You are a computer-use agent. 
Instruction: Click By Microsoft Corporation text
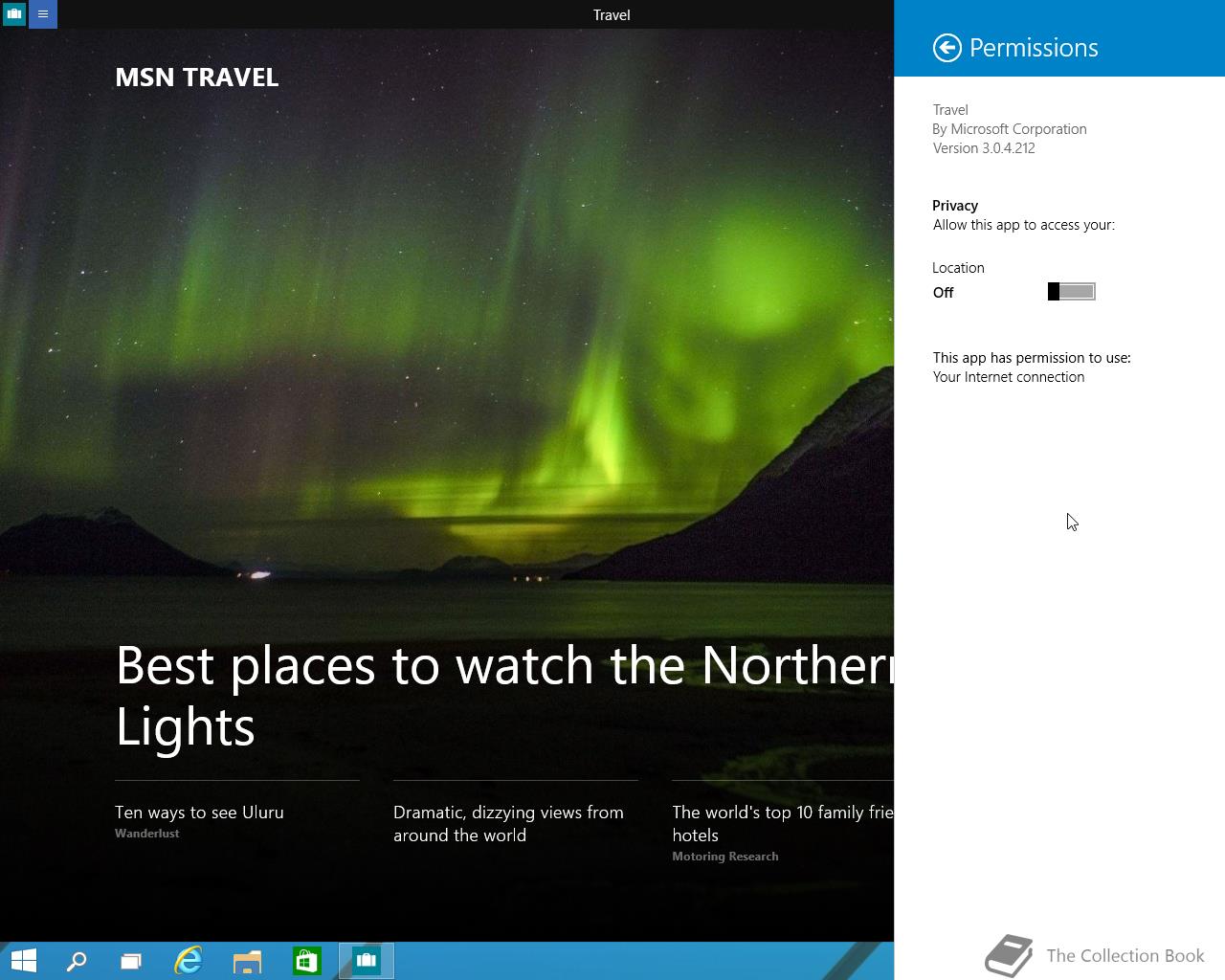(1010, 129)
